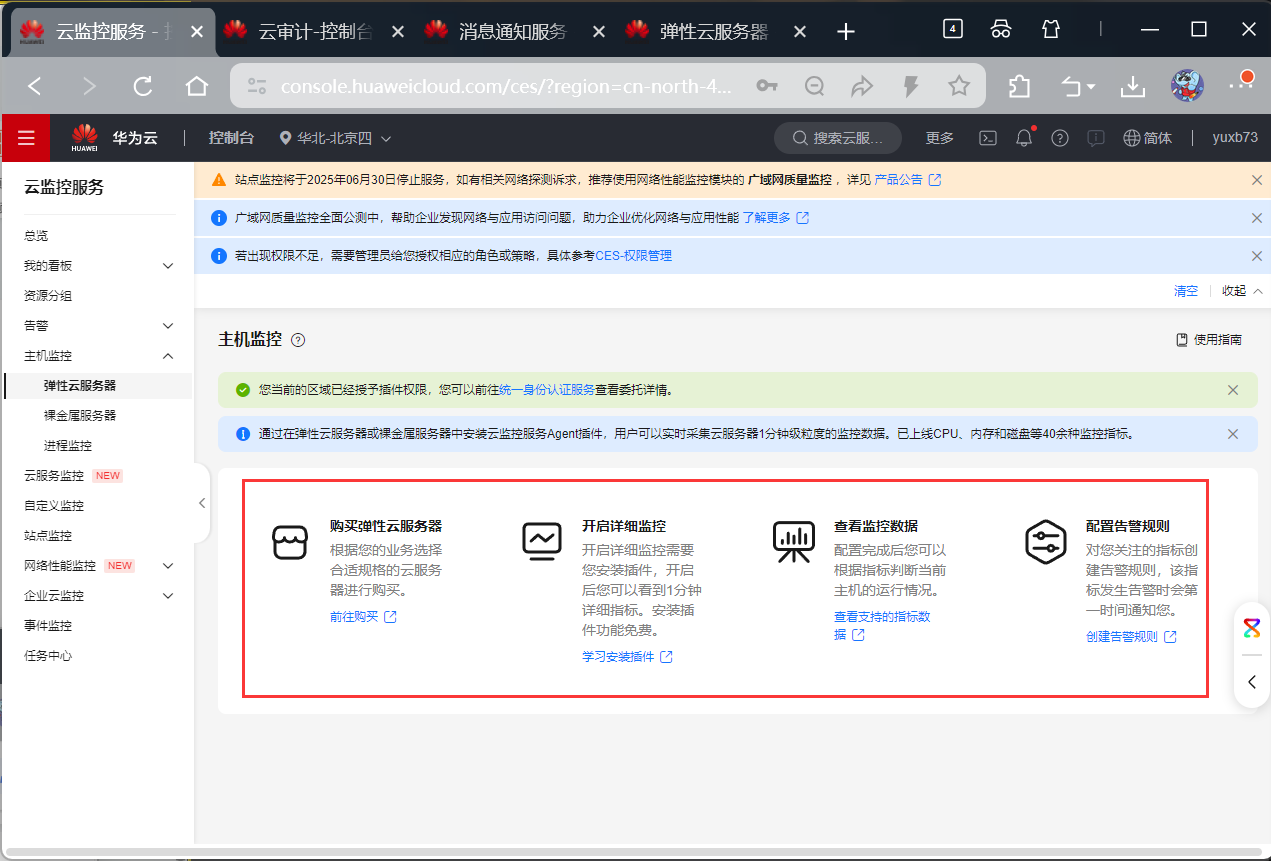Select 裸金属服务器 in the sidebar
Image resolution: width=1271 pixels, height=861 pixels.
(80, 416)
